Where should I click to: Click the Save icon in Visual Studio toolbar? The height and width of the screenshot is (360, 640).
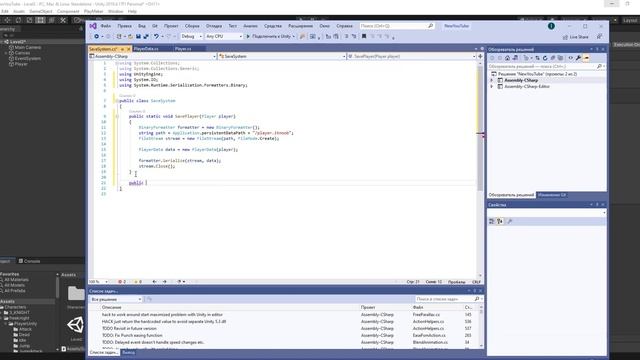pyautogui.click(x=138, y=36)
